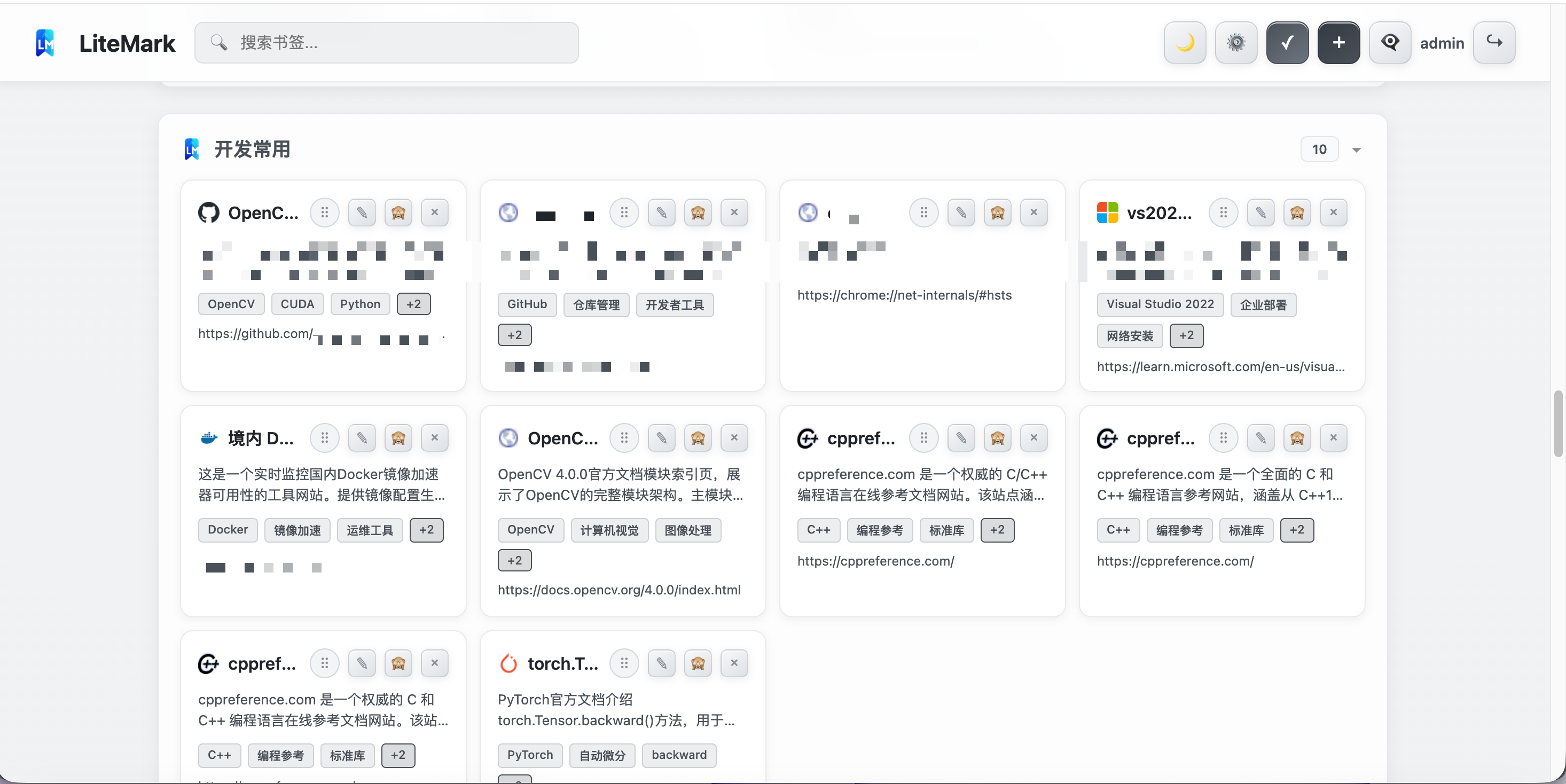Delete the net-internals bookmark card

pyautogui.click(x=1033, y=213)
